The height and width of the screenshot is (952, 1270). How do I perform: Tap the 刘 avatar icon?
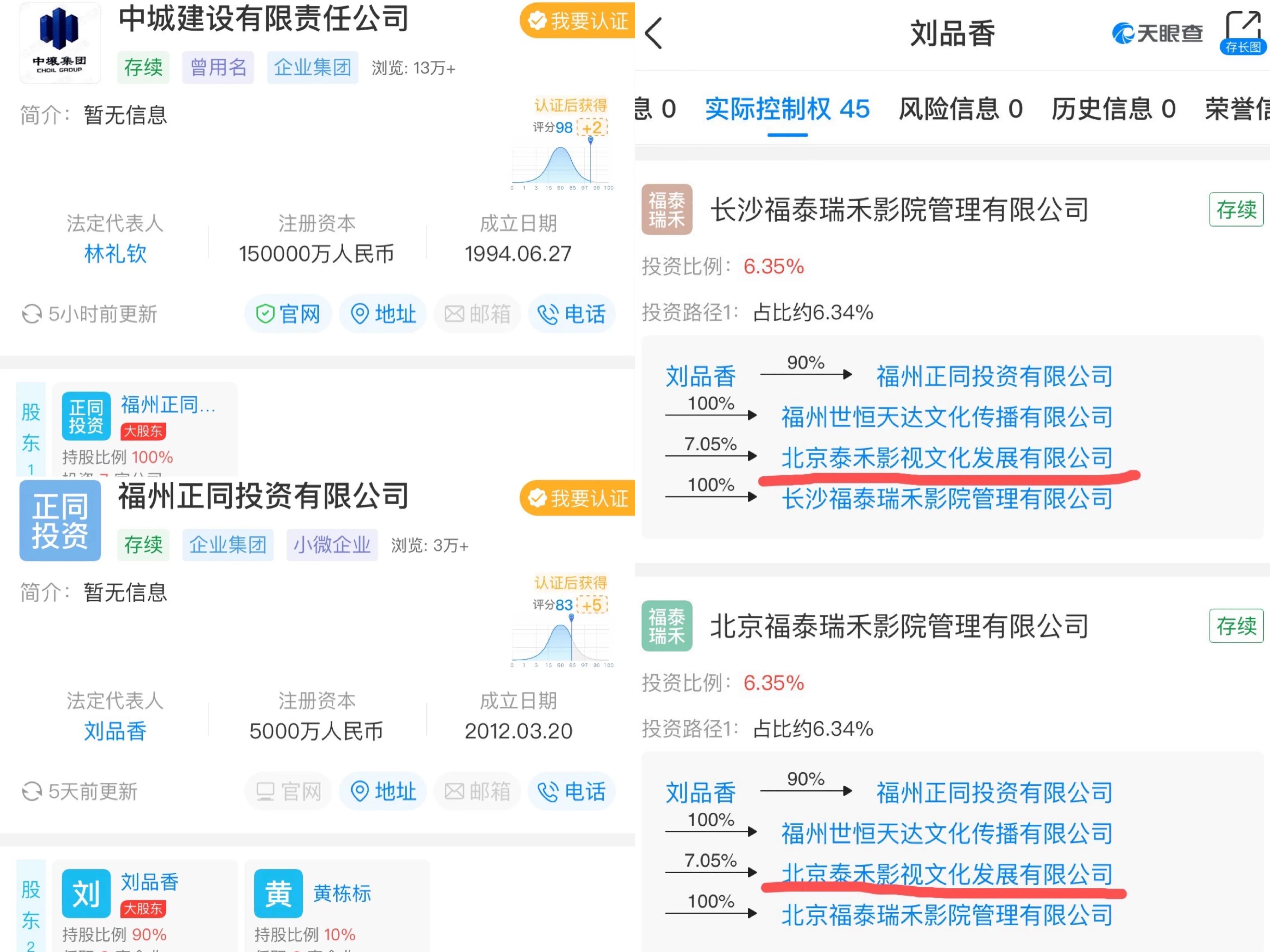(x=86, y=893)
